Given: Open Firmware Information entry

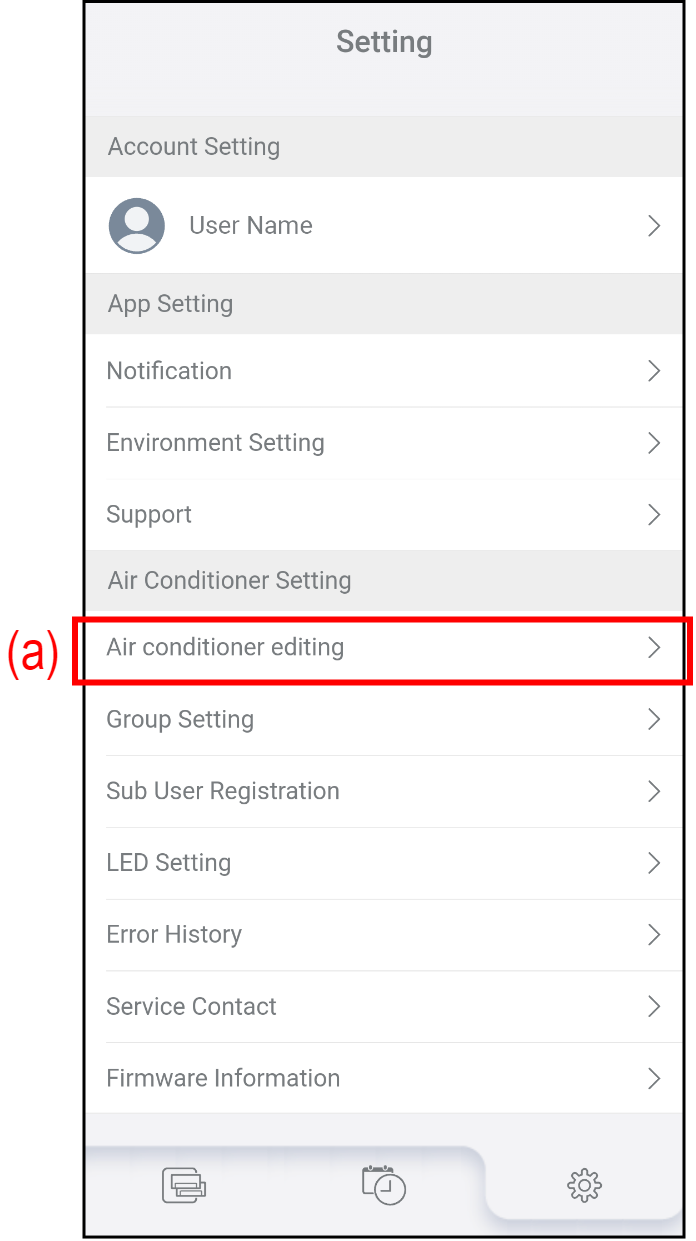Looking at the screenshot, I should pos(223,1078).
